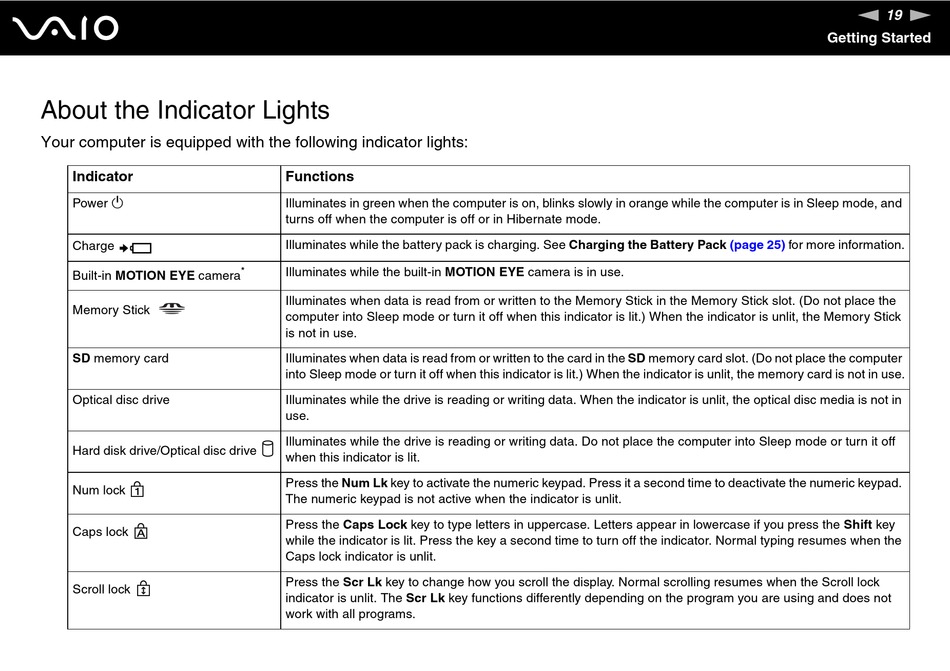Click the page number 19

894,15
